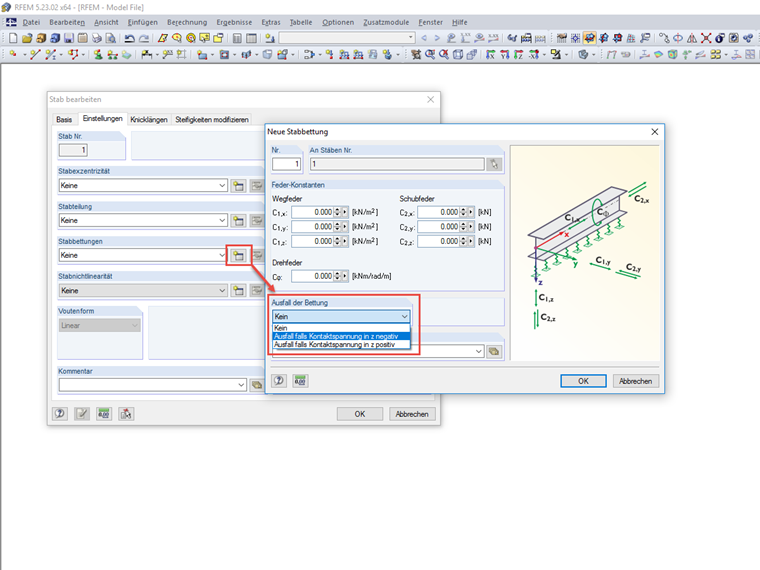
Task: Click the view in Z direction icon
Action: point(519,55)
